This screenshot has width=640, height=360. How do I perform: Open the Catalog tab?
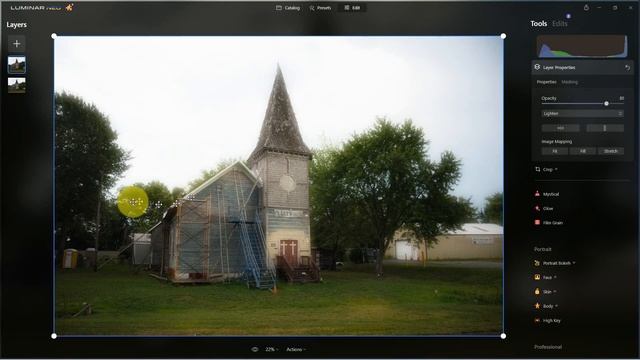[288, 8]
